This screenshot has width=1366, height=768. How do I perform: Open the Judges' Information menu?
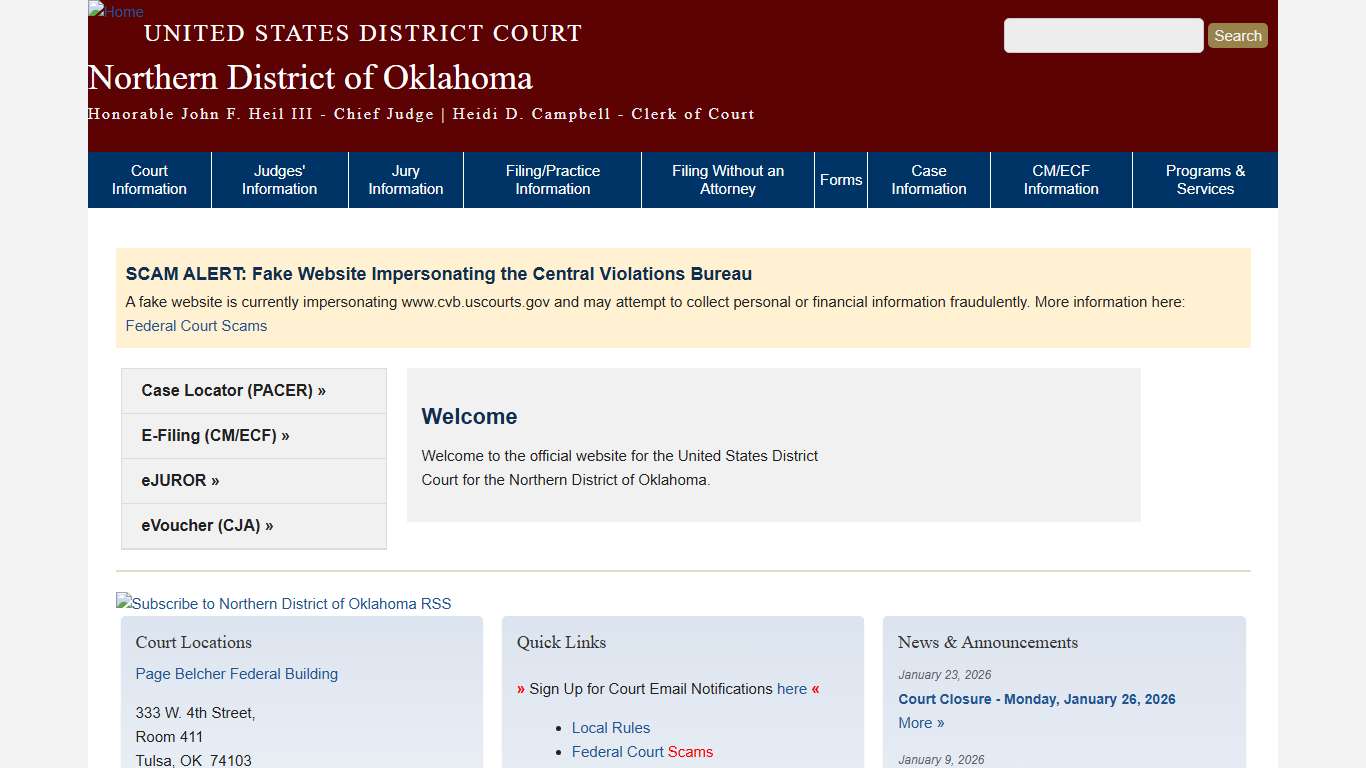point(279,179)
